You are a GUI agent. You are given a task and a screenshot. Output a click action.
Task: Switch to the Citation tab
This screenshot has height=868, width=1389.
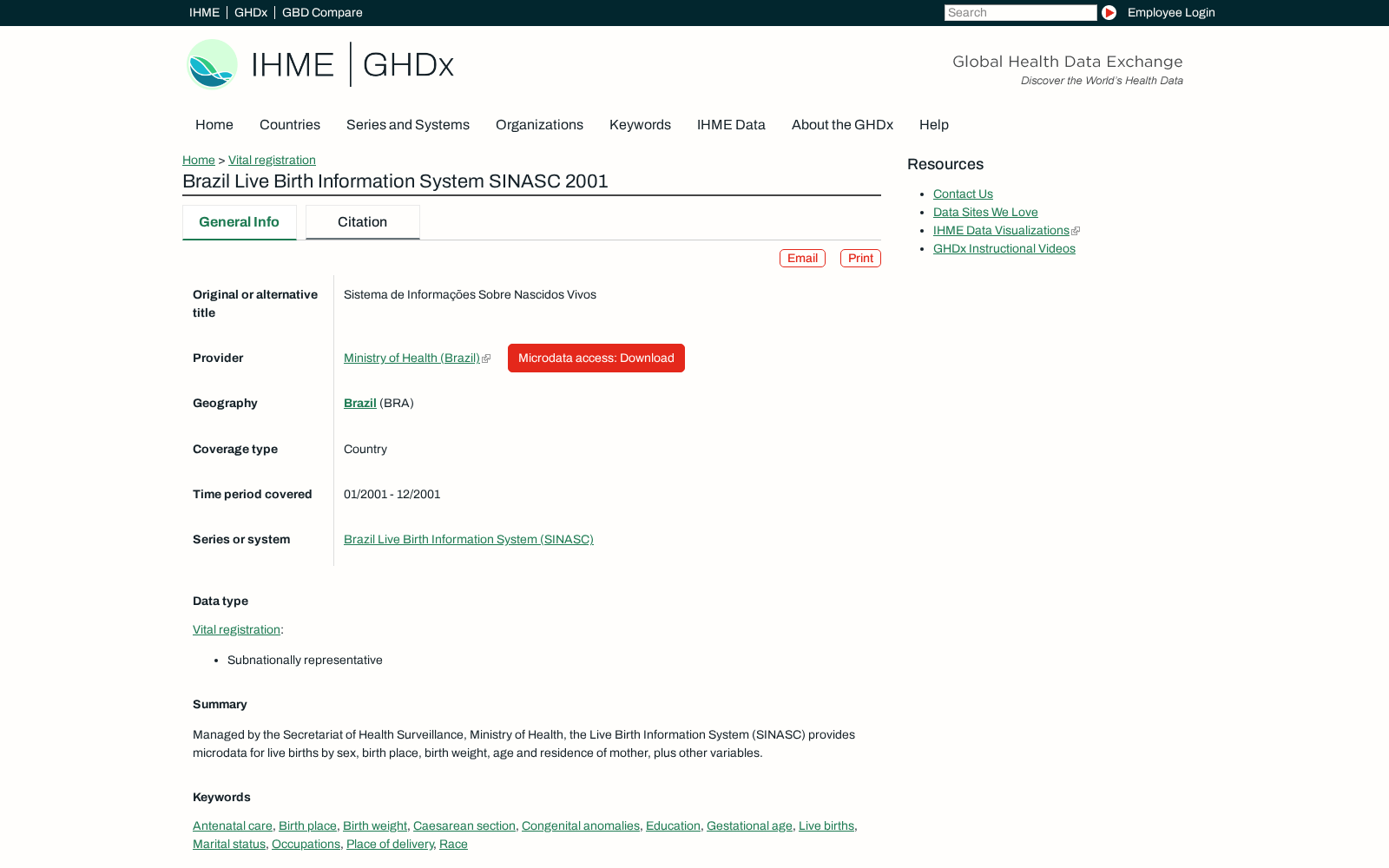363,222
